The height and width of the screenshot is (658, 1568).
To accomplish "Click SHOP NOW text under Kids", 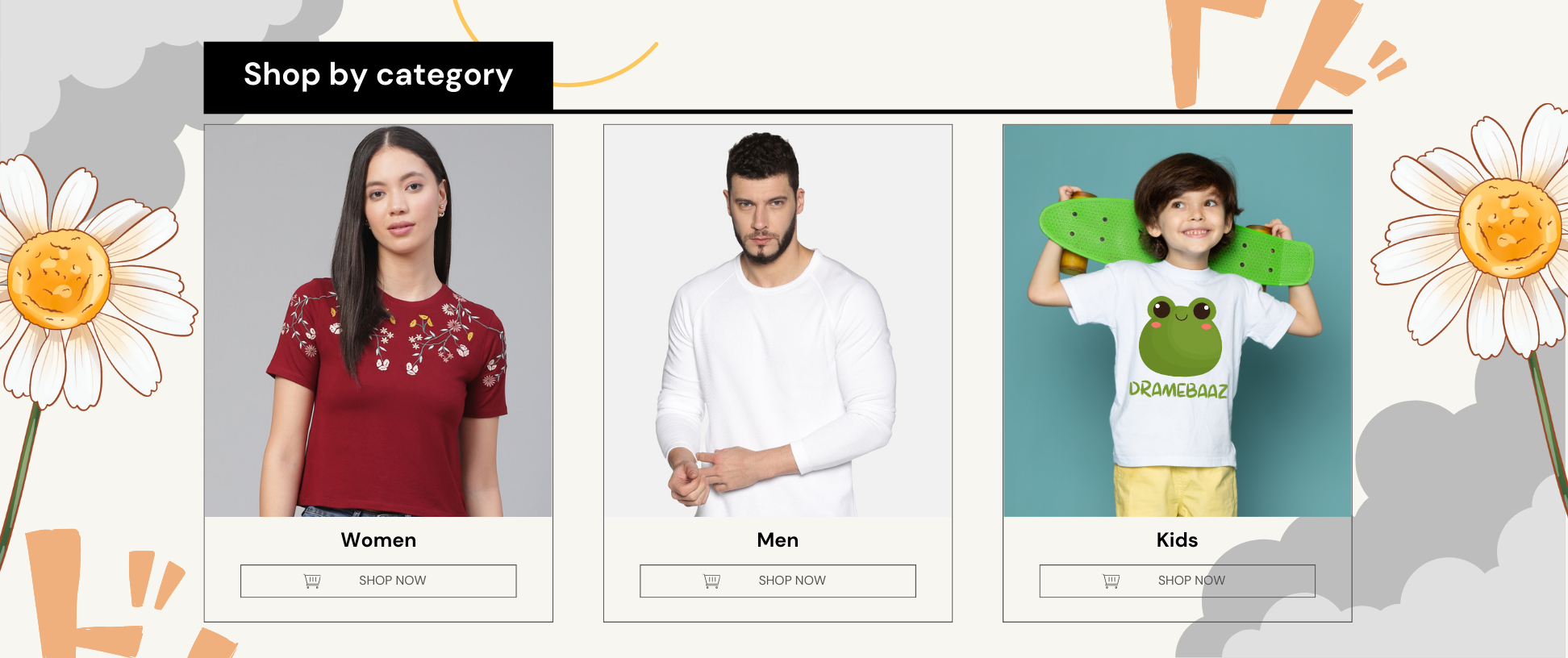I will [x=1191, y=581].
